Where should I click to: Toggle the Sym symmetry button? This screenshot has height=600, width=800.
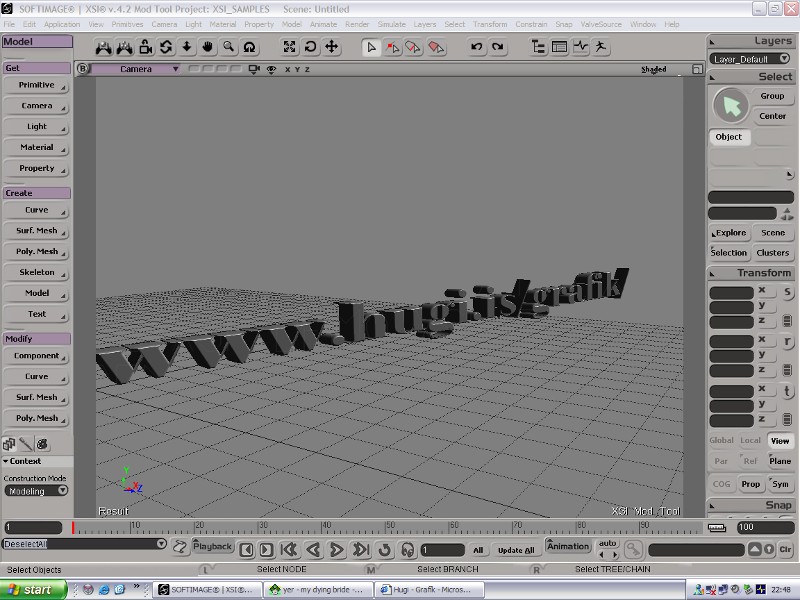click(x=780, y=484)
